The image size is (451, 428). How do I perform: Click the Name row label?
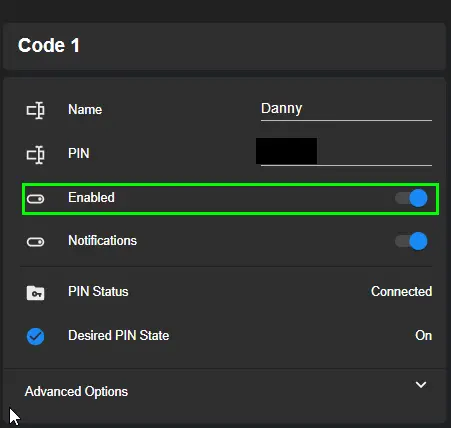[85, 110]
